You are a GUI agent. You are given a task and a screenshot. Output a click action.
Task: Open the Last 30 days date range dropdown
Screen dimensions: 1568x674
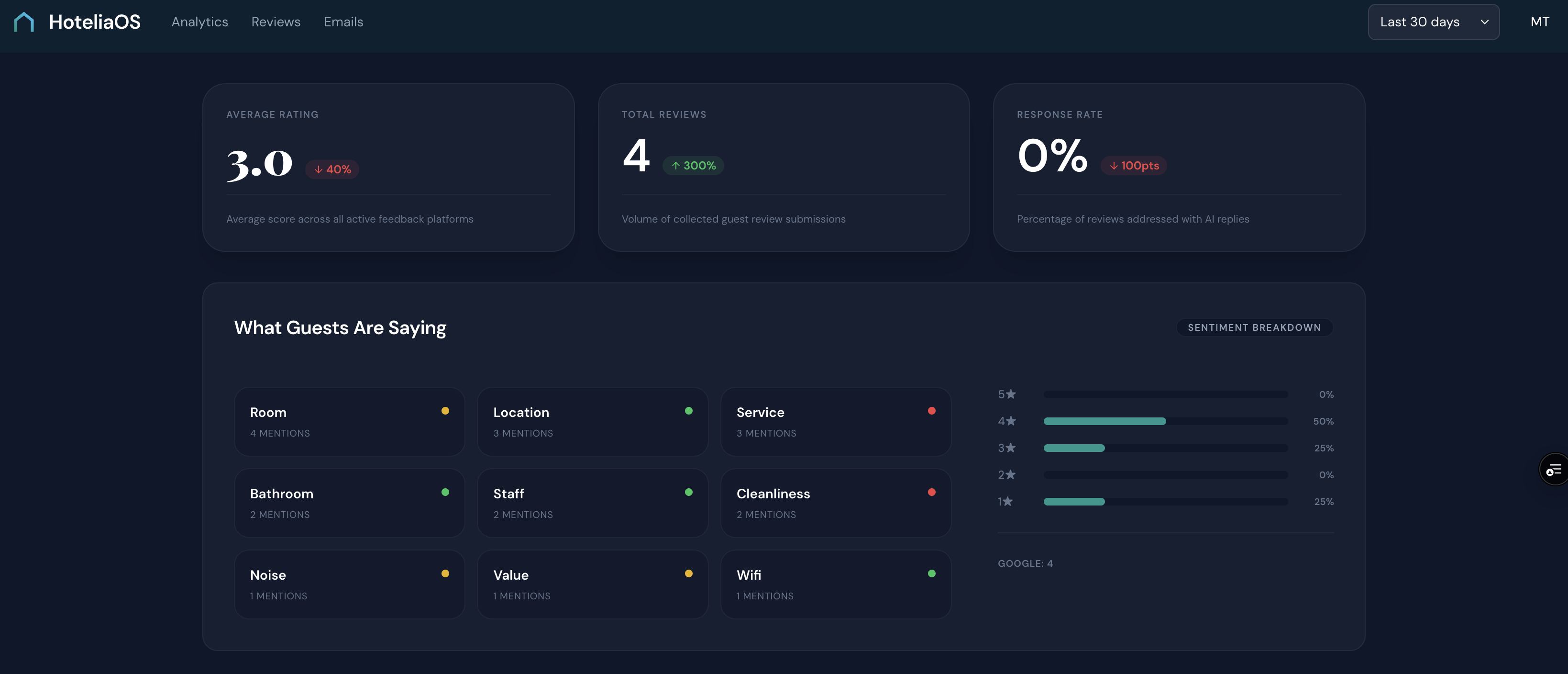click(x=1434, y=22)
